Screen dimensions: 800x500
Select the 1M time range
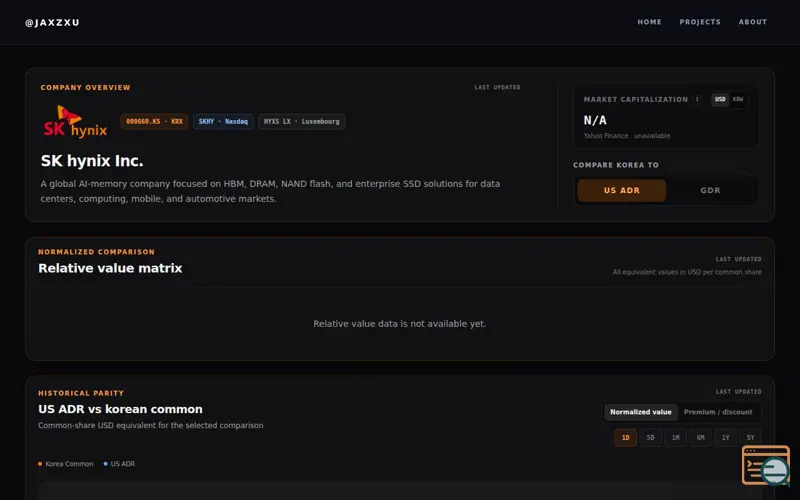pyautogui.click(x=676, y=438)
